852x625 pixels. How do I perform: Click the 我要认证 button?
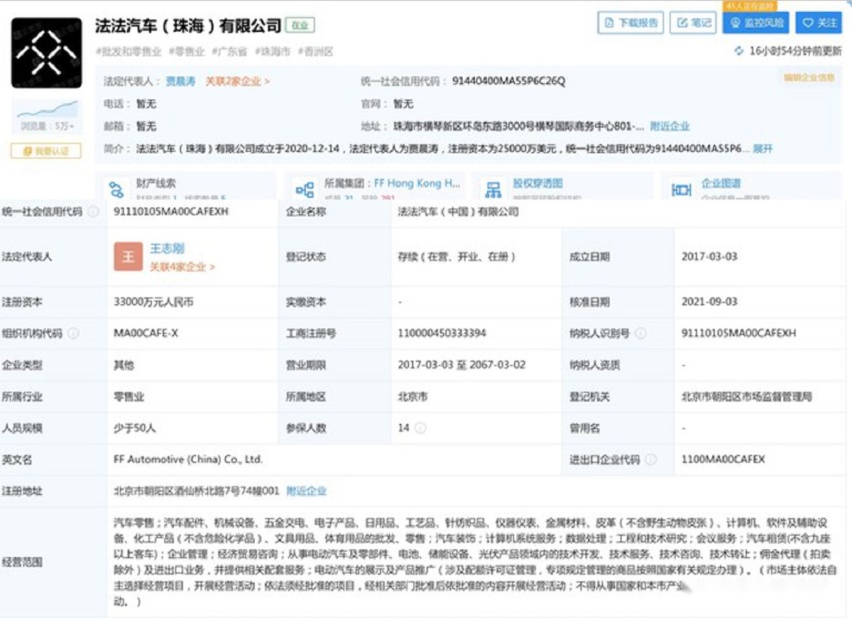point(46,151)
